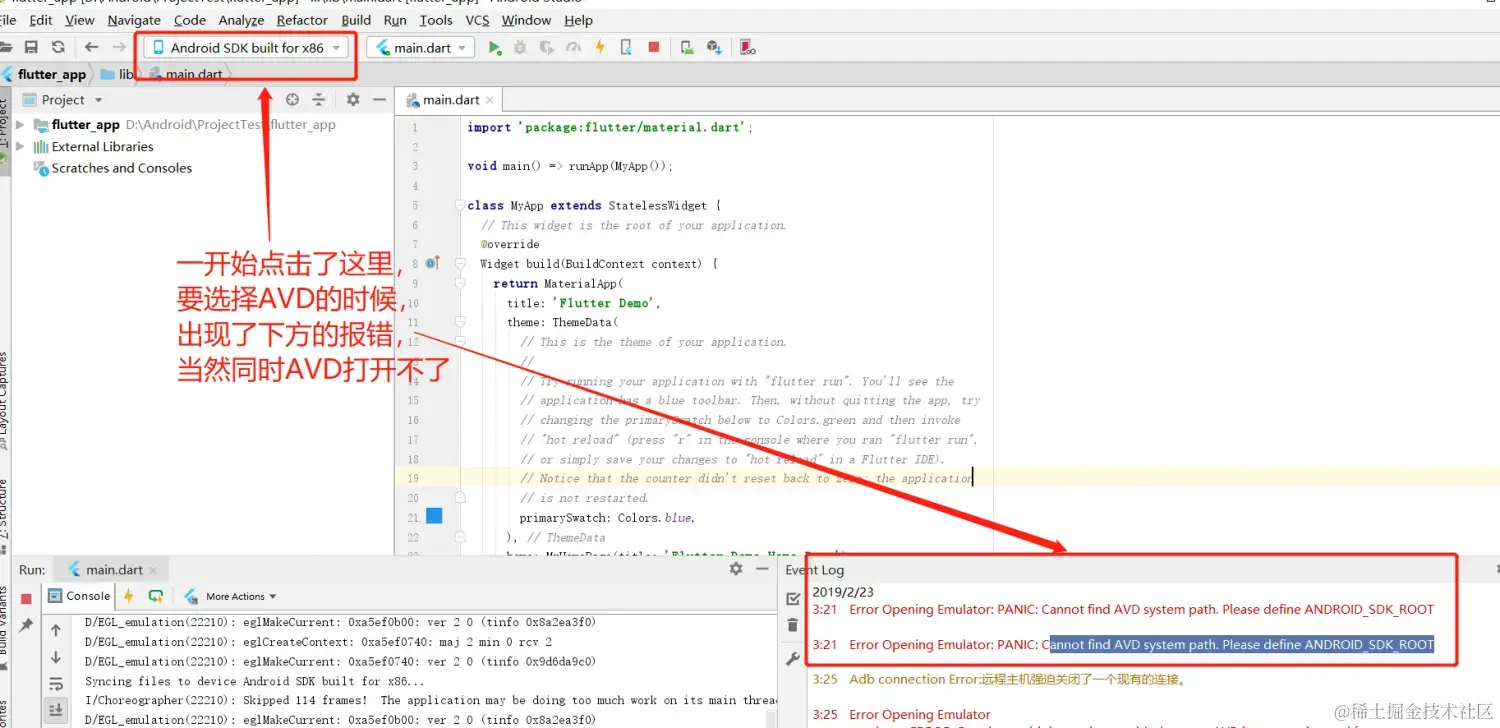Click main.dart breadcrumb in navigation bar
Screen dimensions: 1500x728
click(186, 74)
